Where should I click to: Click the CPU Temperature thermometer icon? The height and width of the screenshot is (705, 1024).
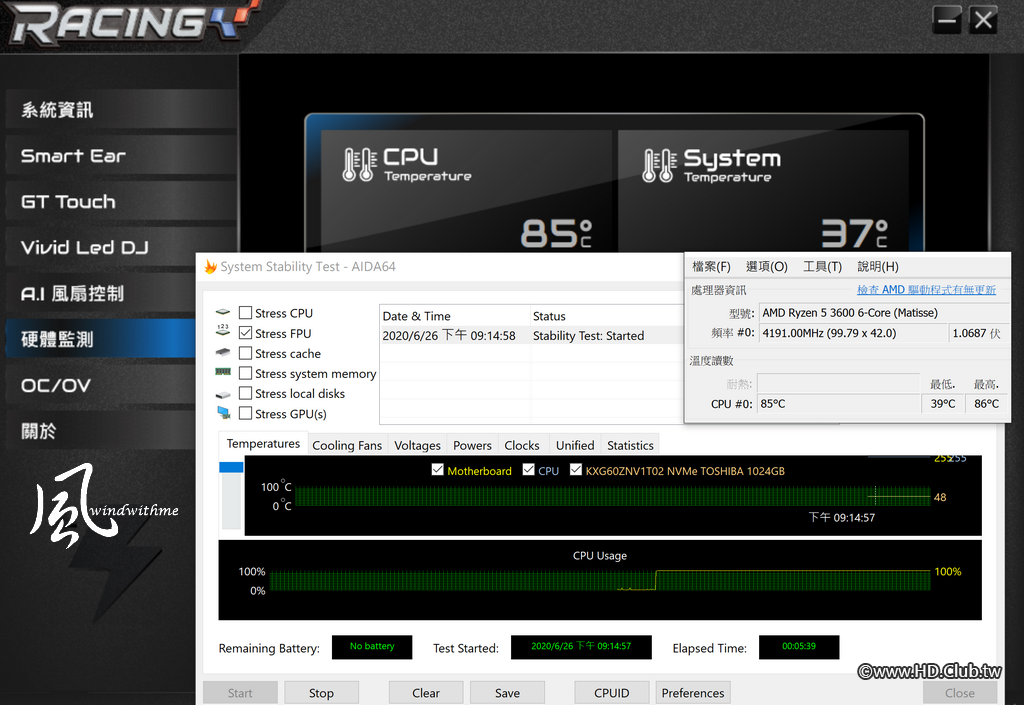pyautogui.click(x=359, y=164)
